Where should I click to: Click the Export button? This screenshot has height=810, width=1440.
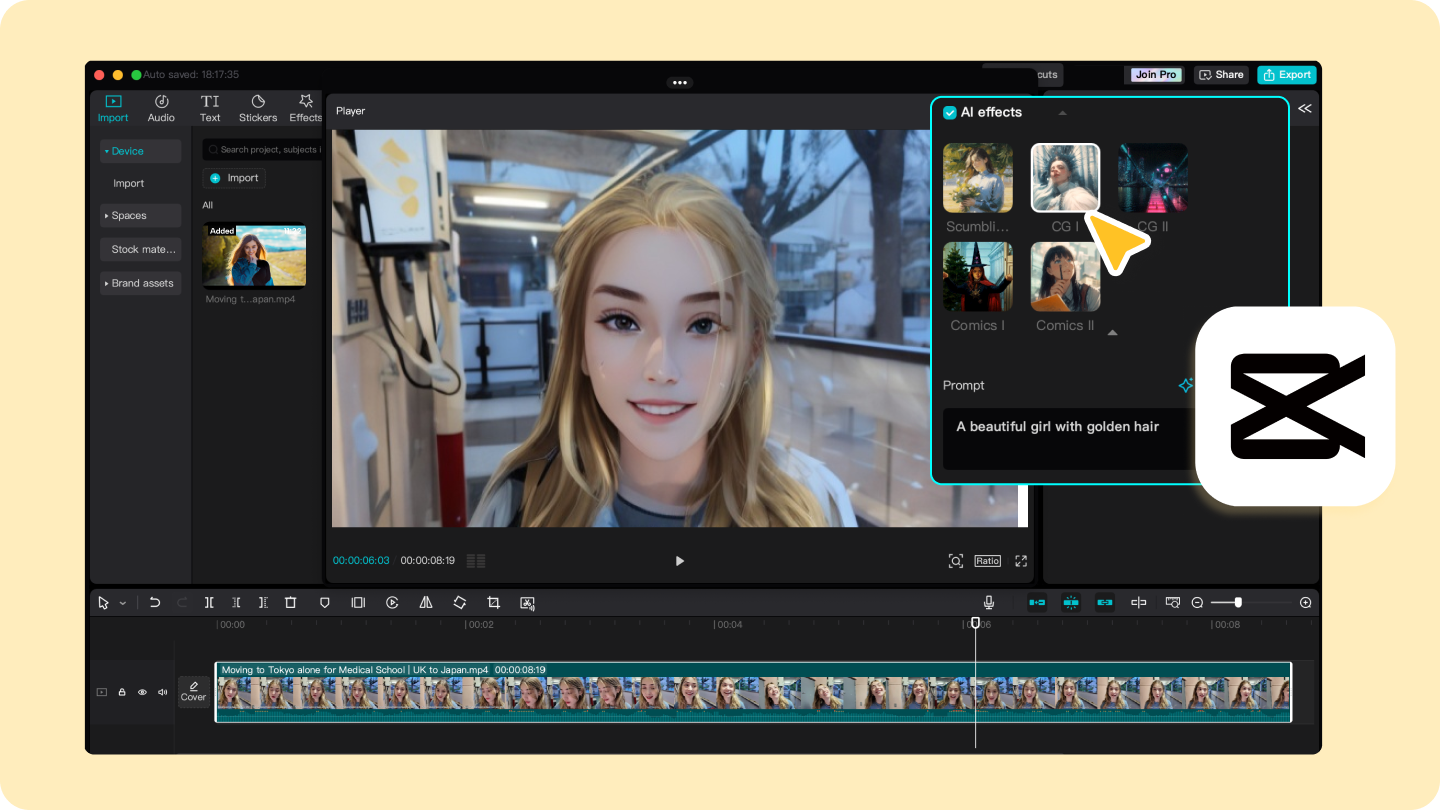coord(1287,75)
